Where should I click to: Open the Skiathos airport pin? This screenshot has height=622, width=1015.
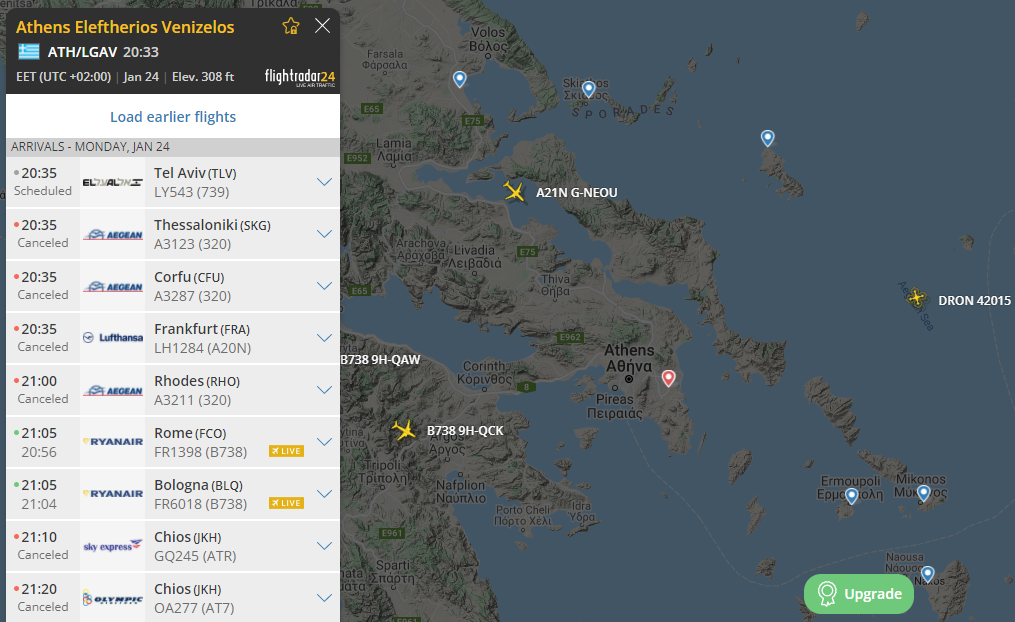pos(589,89)
